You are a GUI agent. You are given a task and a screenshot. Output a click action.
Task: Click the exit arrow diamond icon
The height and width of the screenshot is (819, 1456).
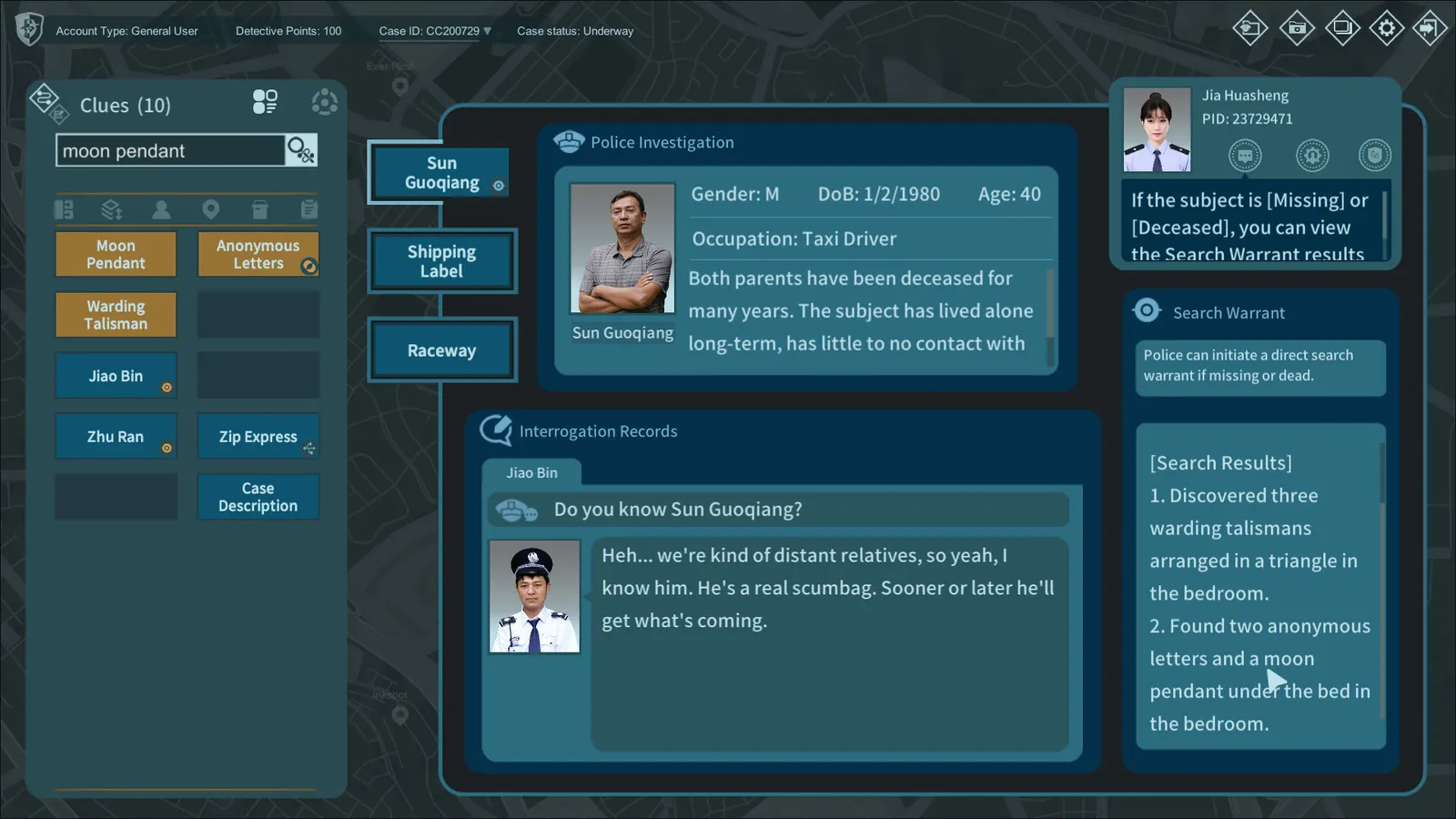1430,28
